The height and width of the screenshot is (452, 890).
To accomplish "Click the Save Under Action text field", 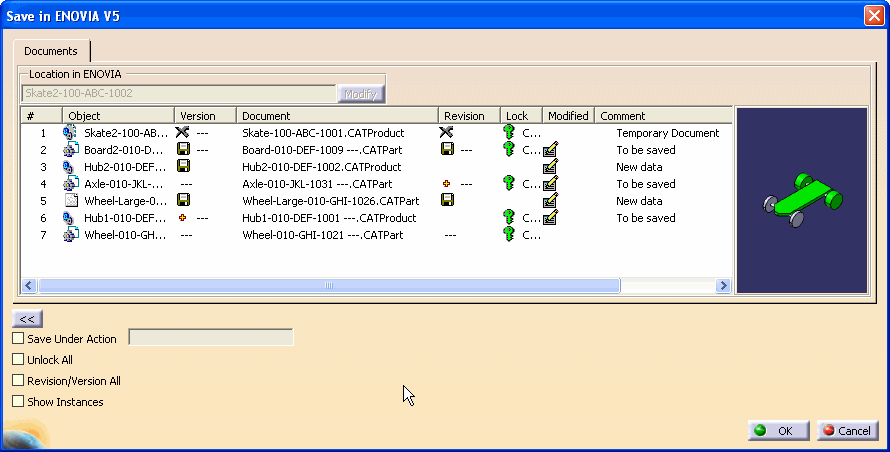I will tap(211, 337).
